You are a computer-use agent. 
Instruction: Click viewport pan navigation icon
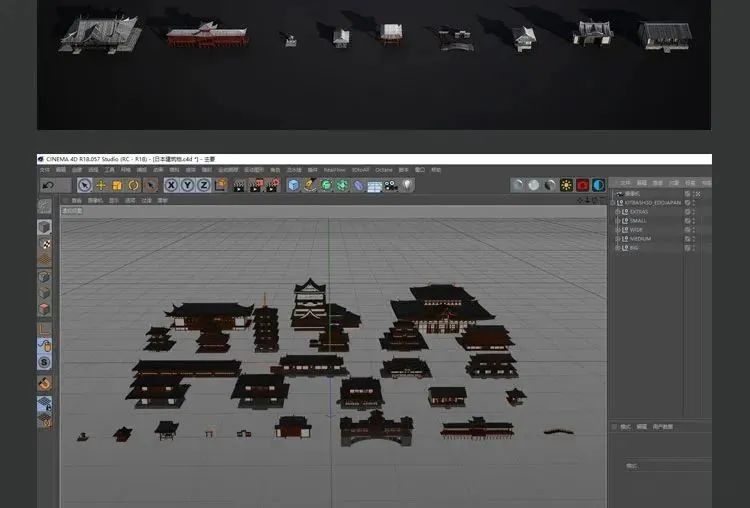(580, 200)
